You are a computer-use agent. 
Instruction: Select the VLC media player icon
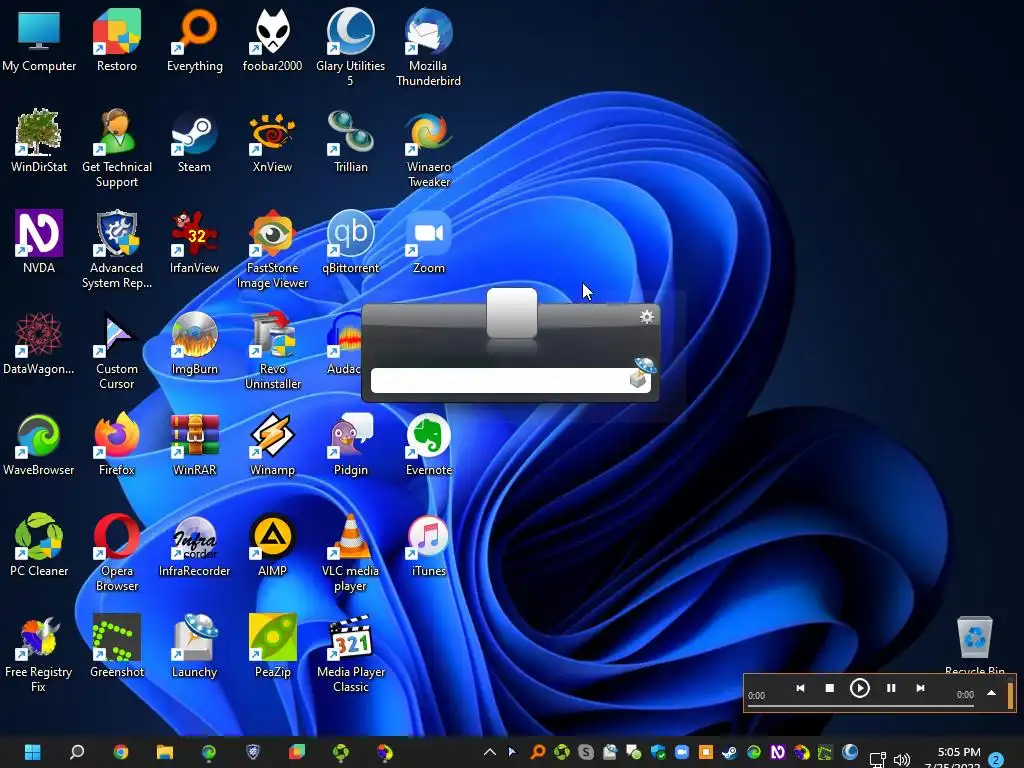pos(351,552)
